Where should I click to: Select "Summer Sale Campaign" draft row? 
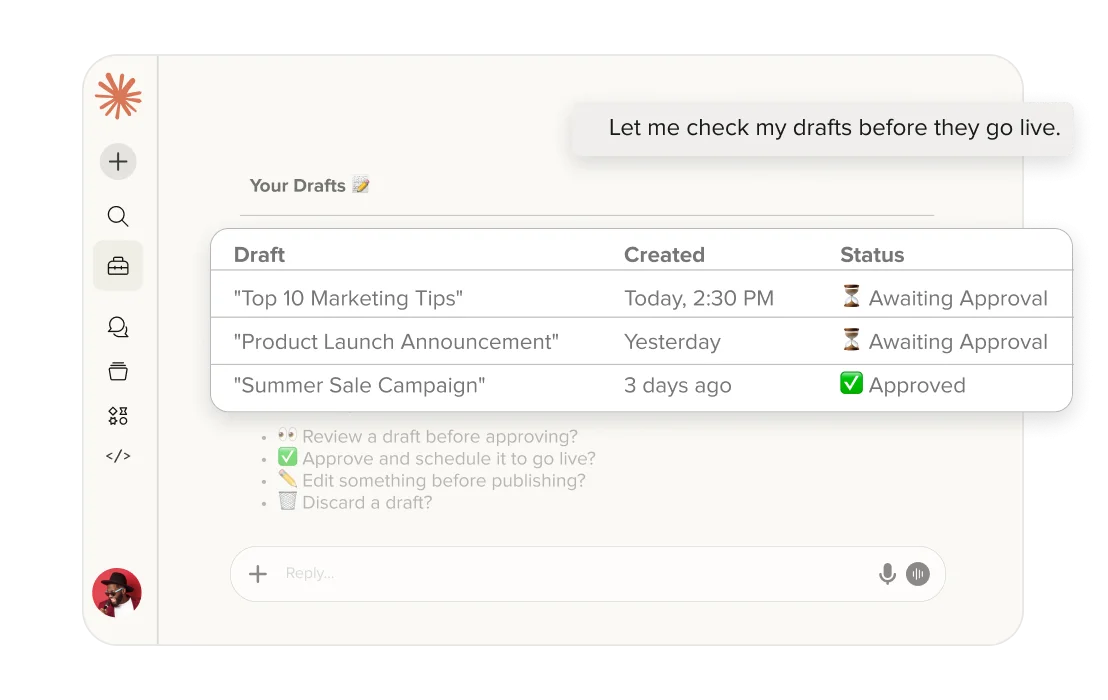pos(359,386)
